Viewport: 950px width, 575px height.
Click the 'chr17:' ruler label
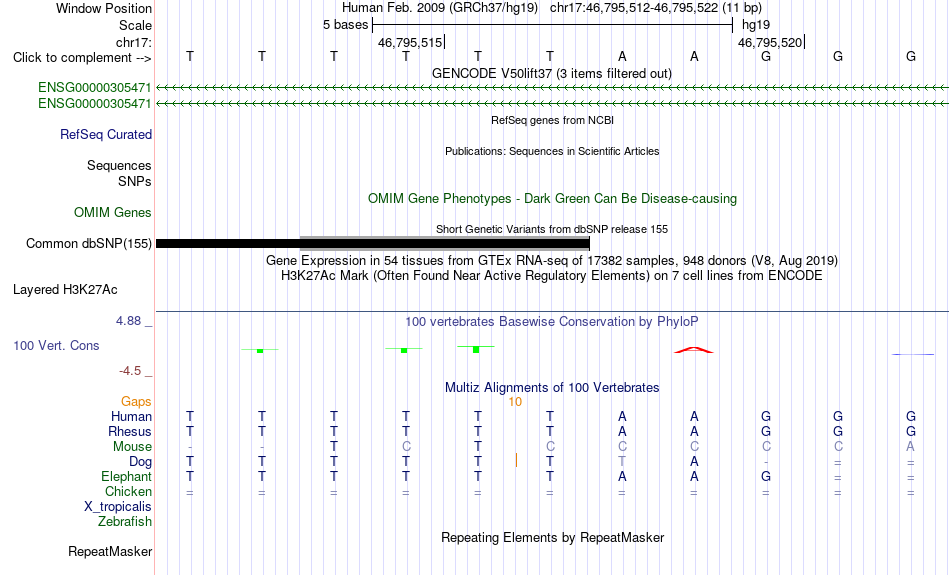(134, 42)
